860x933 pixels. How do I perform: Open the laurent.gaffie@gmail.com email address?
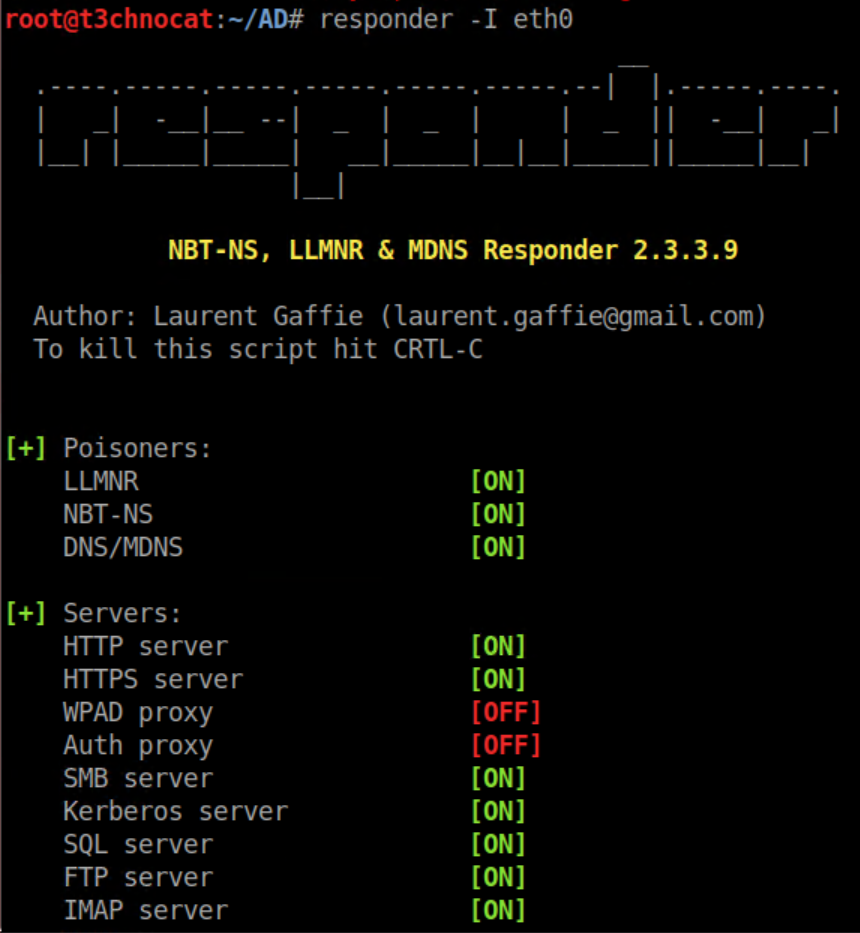(x=563, y=317)
